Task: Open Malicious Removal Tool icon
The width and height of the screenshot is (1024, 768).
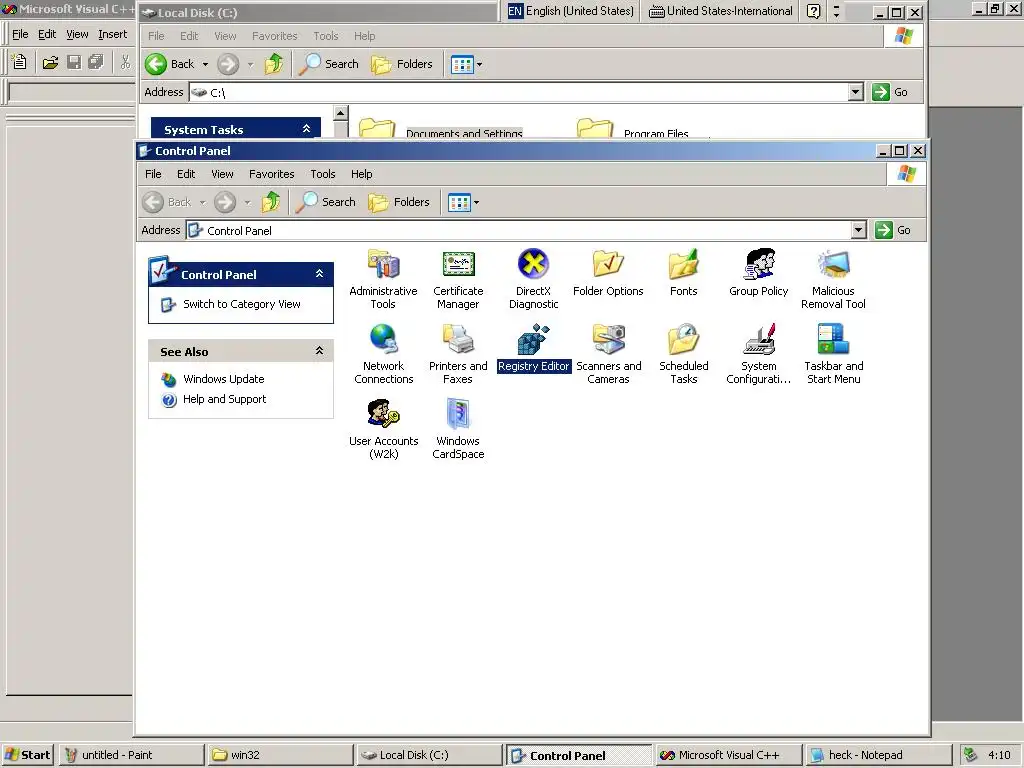Action: (x=833, y=264)
